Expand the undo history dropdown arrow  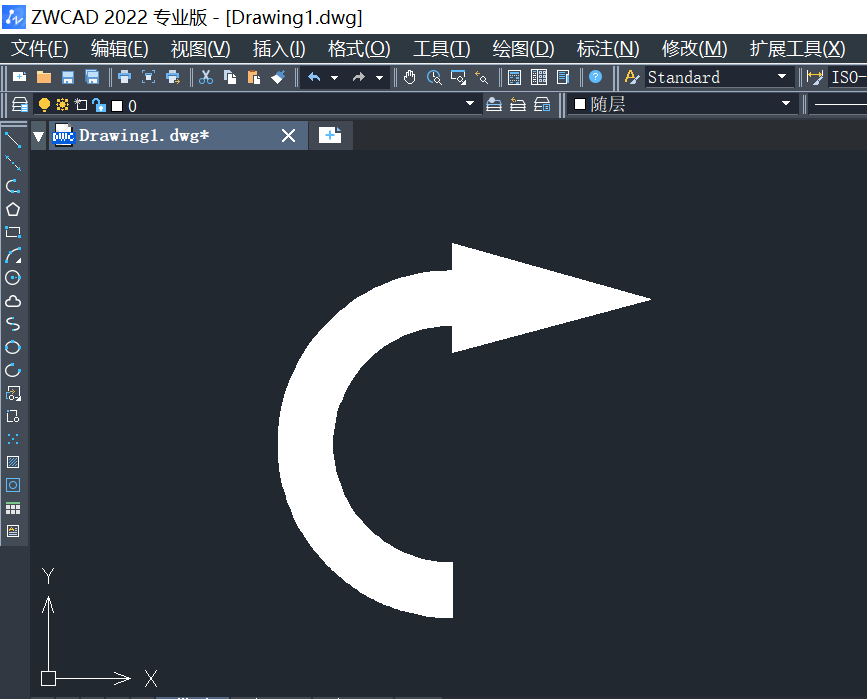tap(334, 77)
